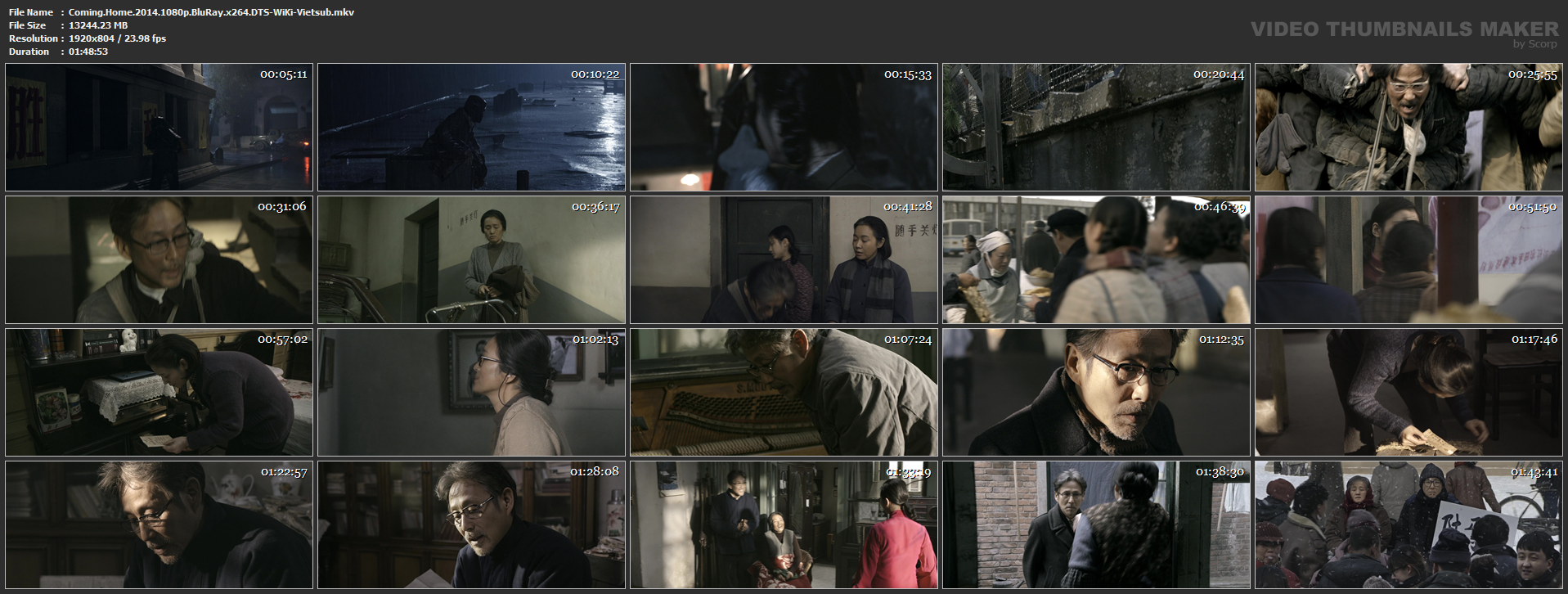Click the File Size label
1568x594 pixels.
[27, 25]
